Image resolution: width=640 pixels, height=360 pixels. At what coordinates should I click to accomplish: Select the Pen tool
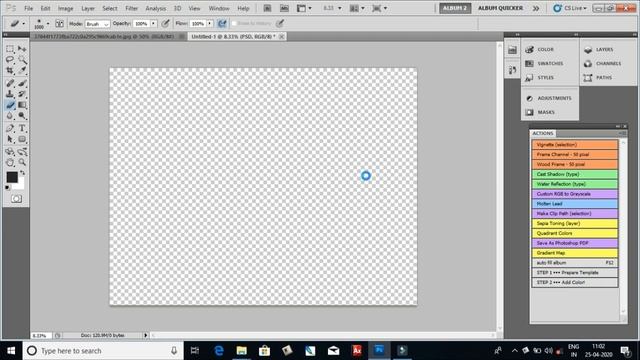point(10,129)
